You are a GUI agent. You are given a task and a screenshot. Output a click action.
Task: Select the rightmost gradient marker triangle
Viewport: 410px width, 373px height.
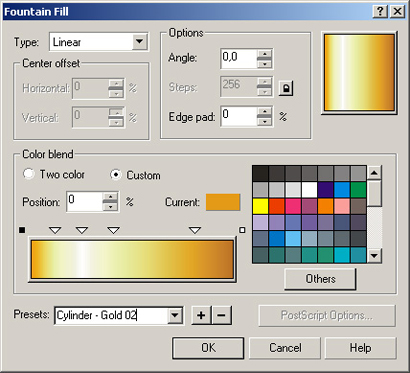tap(195, 230)
